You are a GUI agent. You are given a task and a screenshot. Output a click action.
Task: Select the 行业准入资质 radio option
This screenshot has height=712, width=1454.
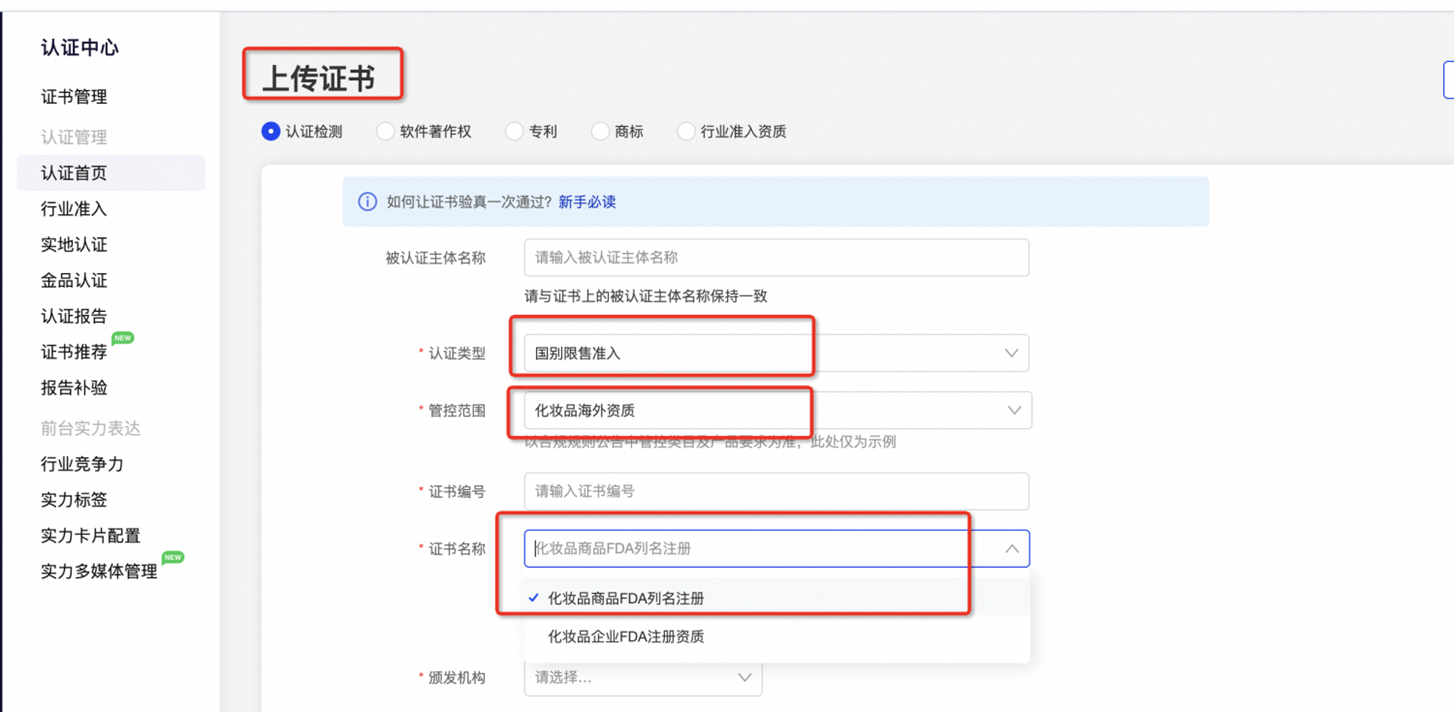[687, 131]
